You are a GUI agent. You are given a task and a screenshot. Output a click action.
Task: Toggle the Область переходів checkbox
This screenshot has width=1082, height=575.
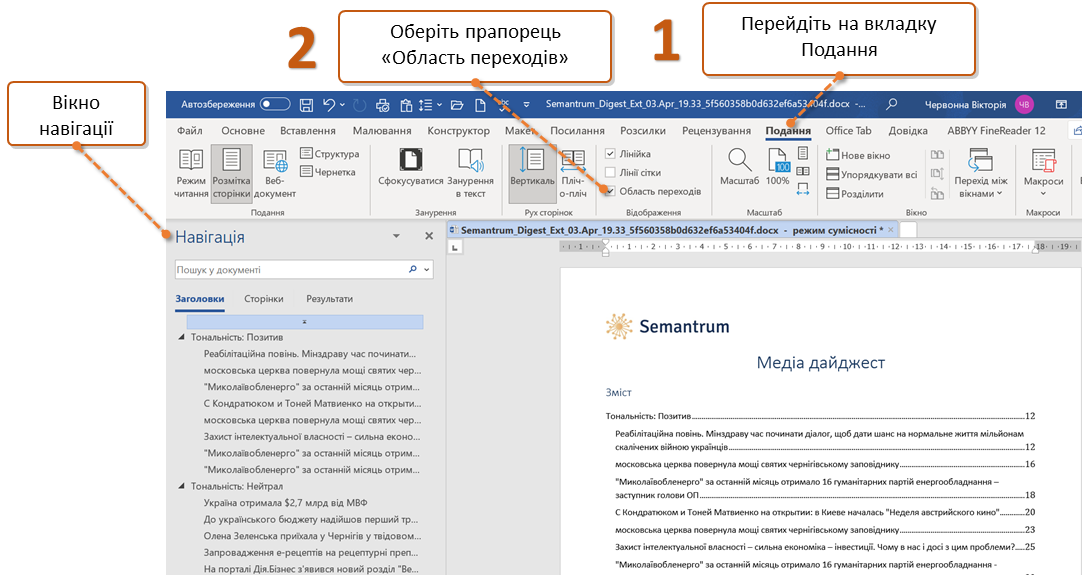tap(610, 191)
